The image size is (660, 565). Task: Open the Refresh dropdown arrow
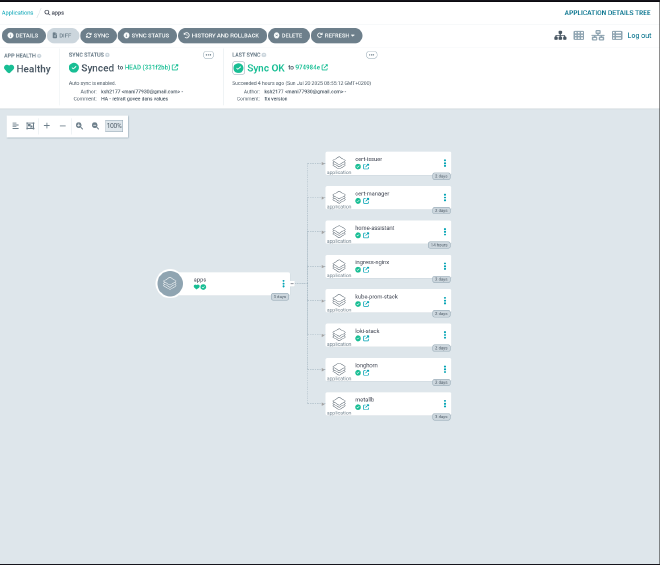point(353,35)
